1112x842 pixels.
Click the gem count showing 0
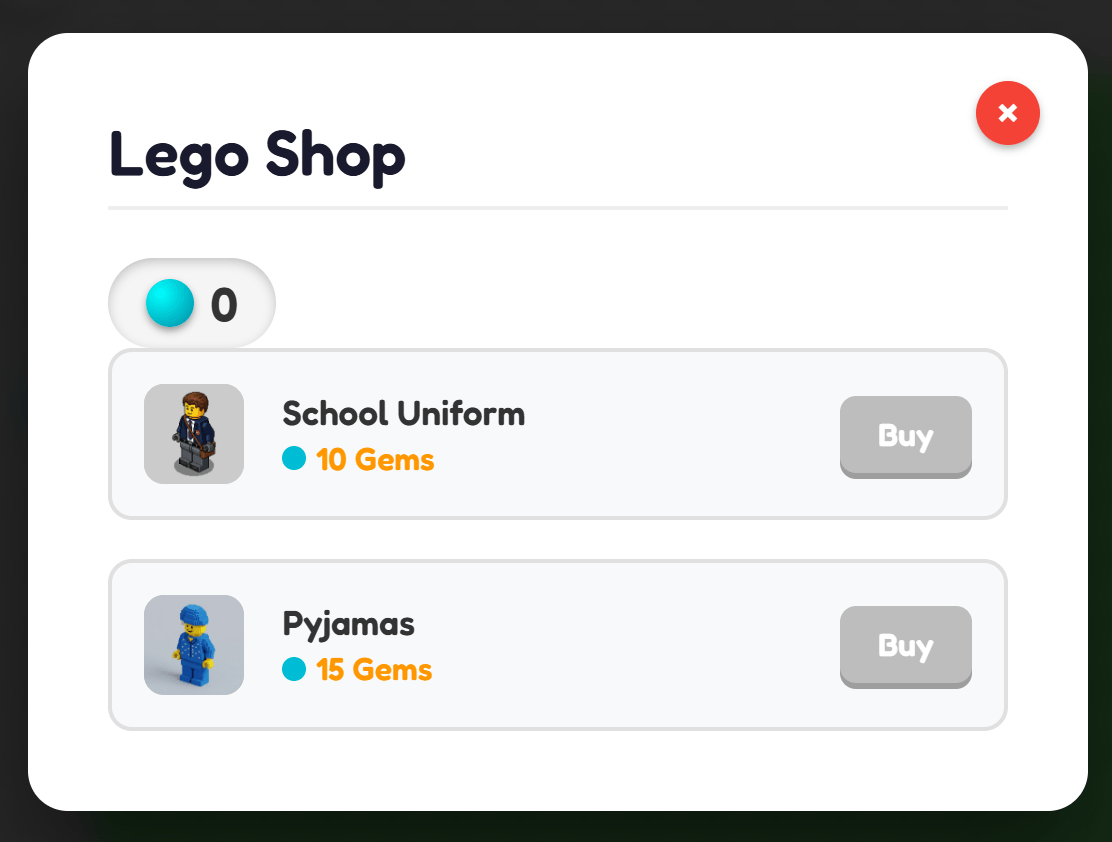point(224,305)
